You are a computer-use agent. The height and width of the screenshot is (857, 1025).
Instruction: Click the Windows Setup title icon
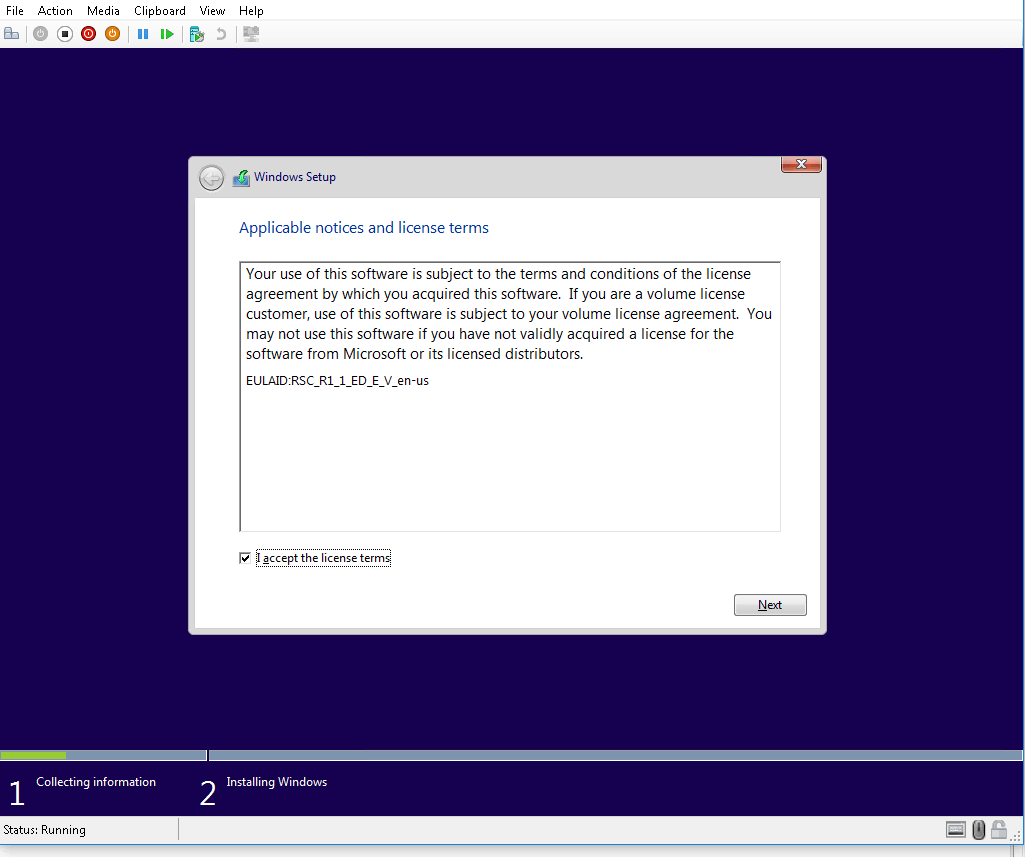point(241,178)
